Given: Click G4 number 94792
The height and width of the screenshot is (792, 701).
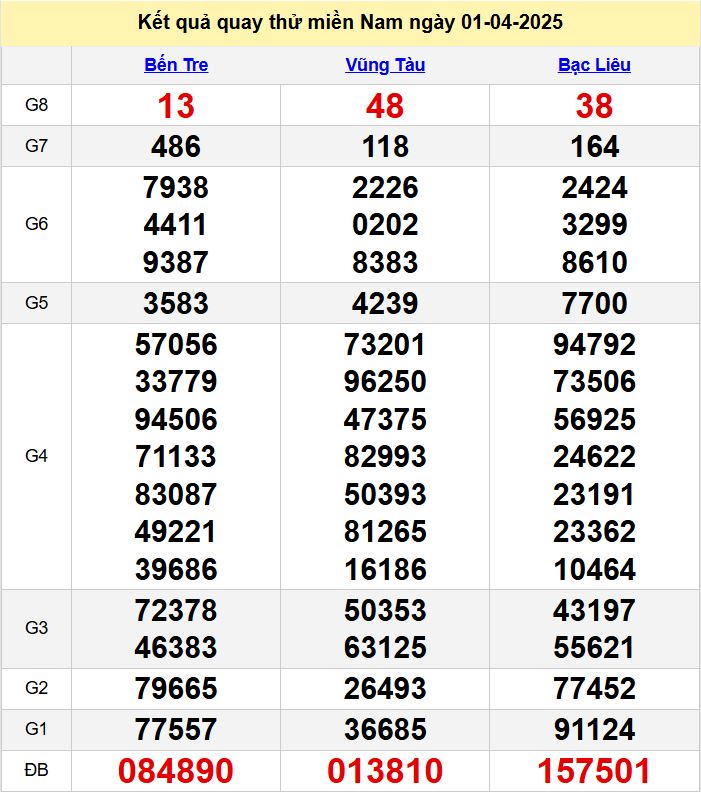Looking at the screenshot, I should pyautogui.click(x=594, y=344).
